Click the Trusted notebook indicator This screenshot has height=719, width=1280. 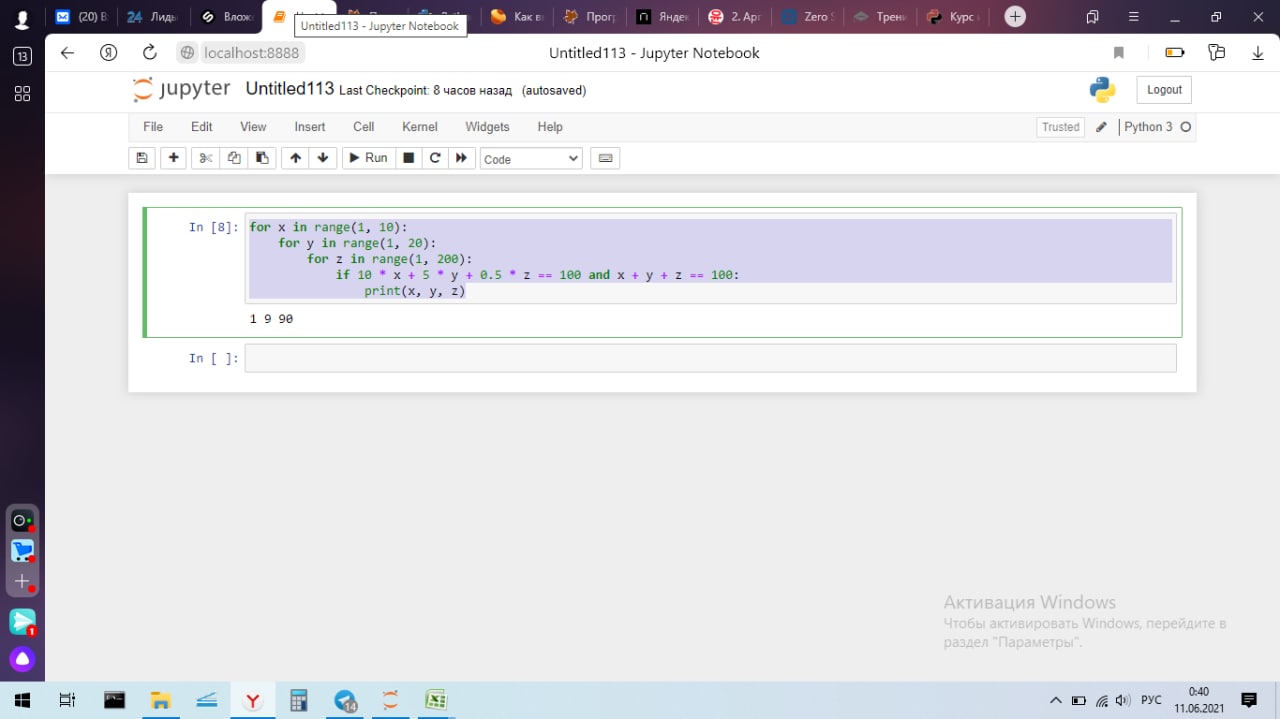point(1061,127)
